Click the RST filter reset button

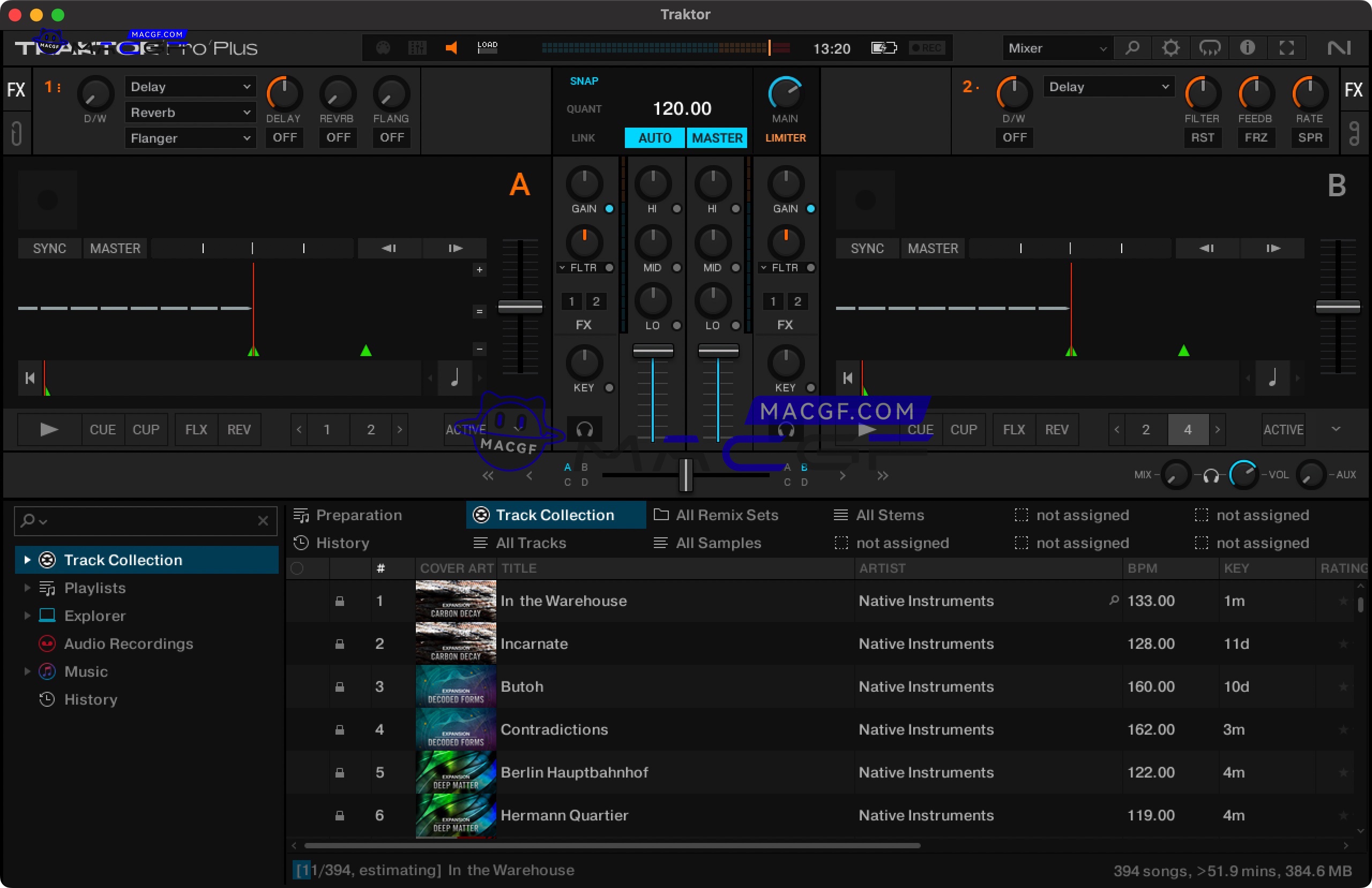1203,137
